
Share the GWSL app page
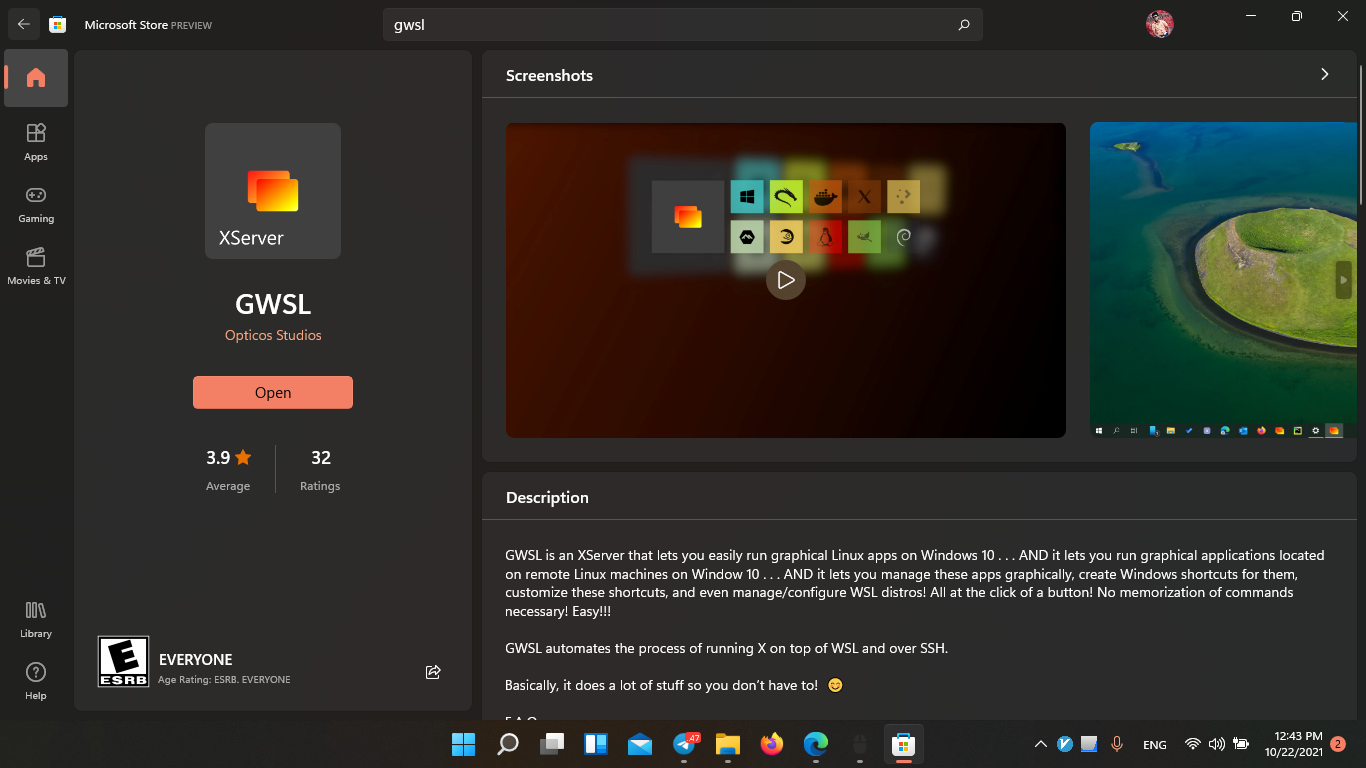[x=433, y=672]
